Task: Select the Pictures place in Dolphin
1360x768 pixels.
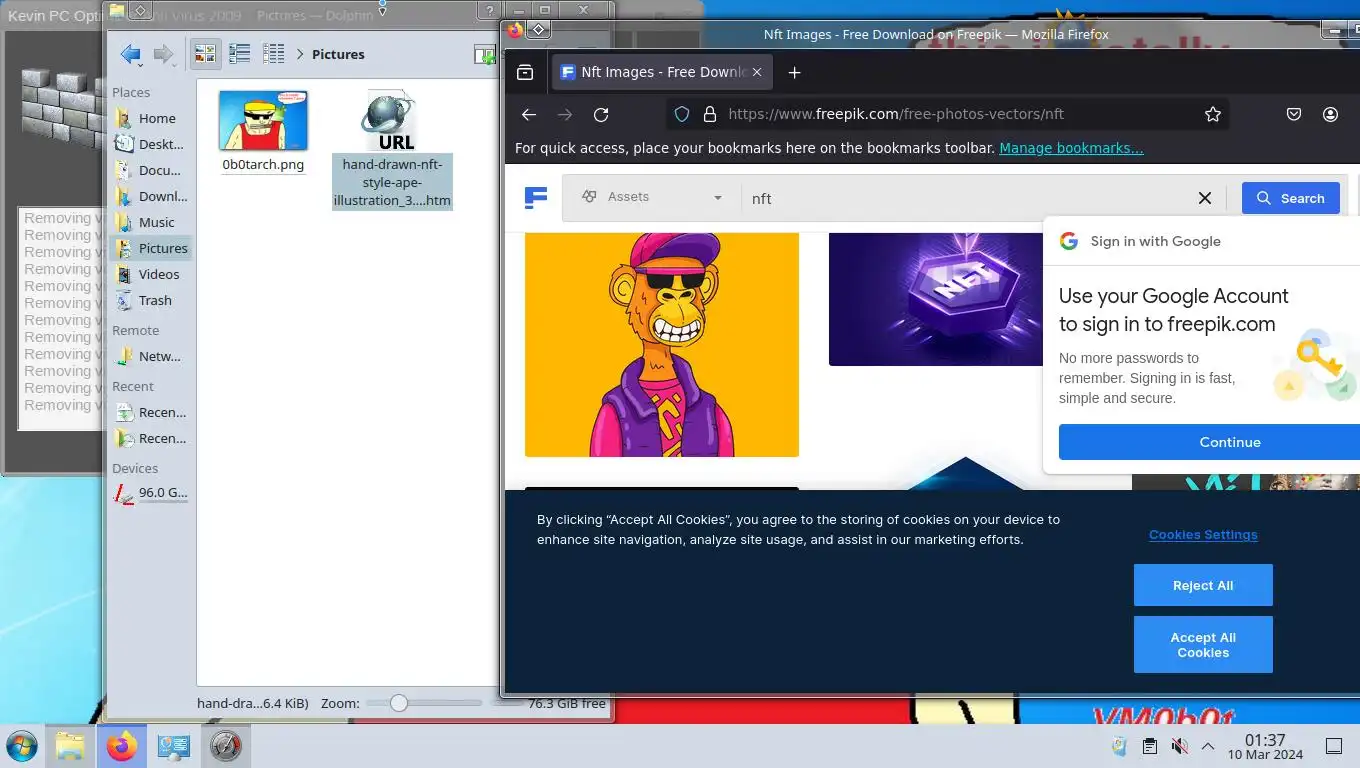Action: click(150, 248)
